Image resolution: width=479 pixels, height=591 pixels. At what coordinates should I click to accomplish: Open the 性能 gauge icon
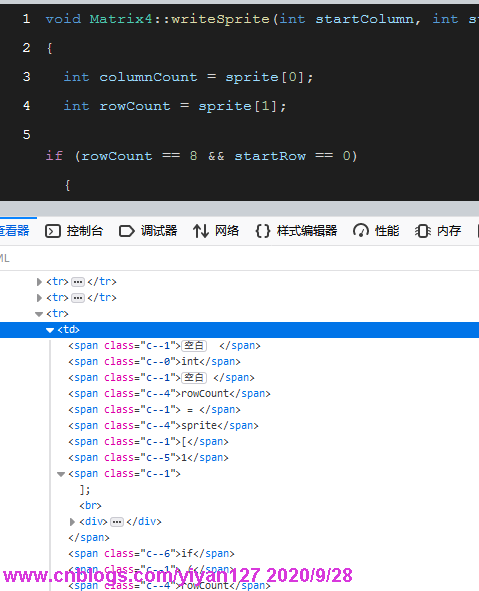click(x=361, y=231)
